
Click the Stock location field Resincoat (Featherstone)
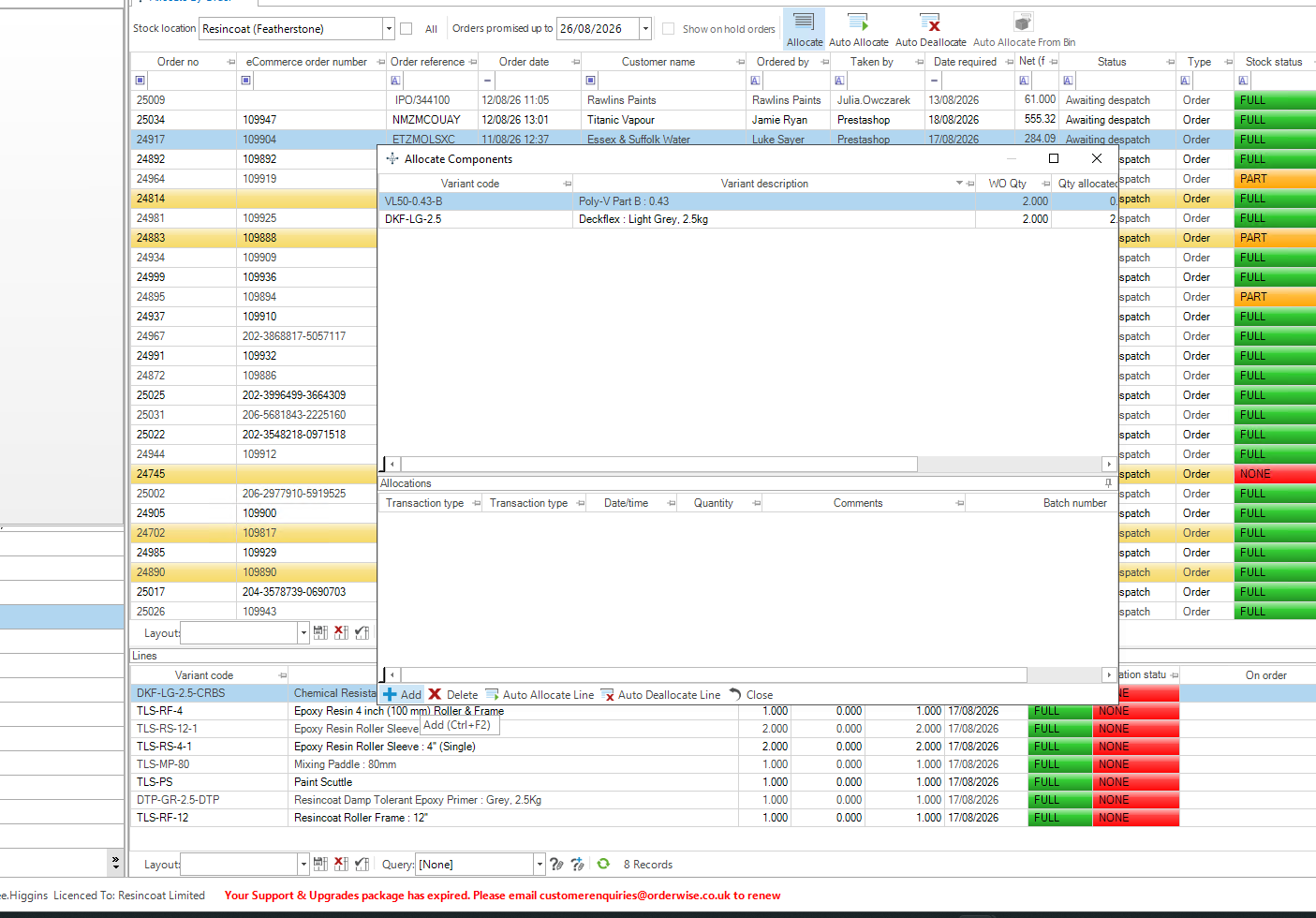tap(290, 29)
